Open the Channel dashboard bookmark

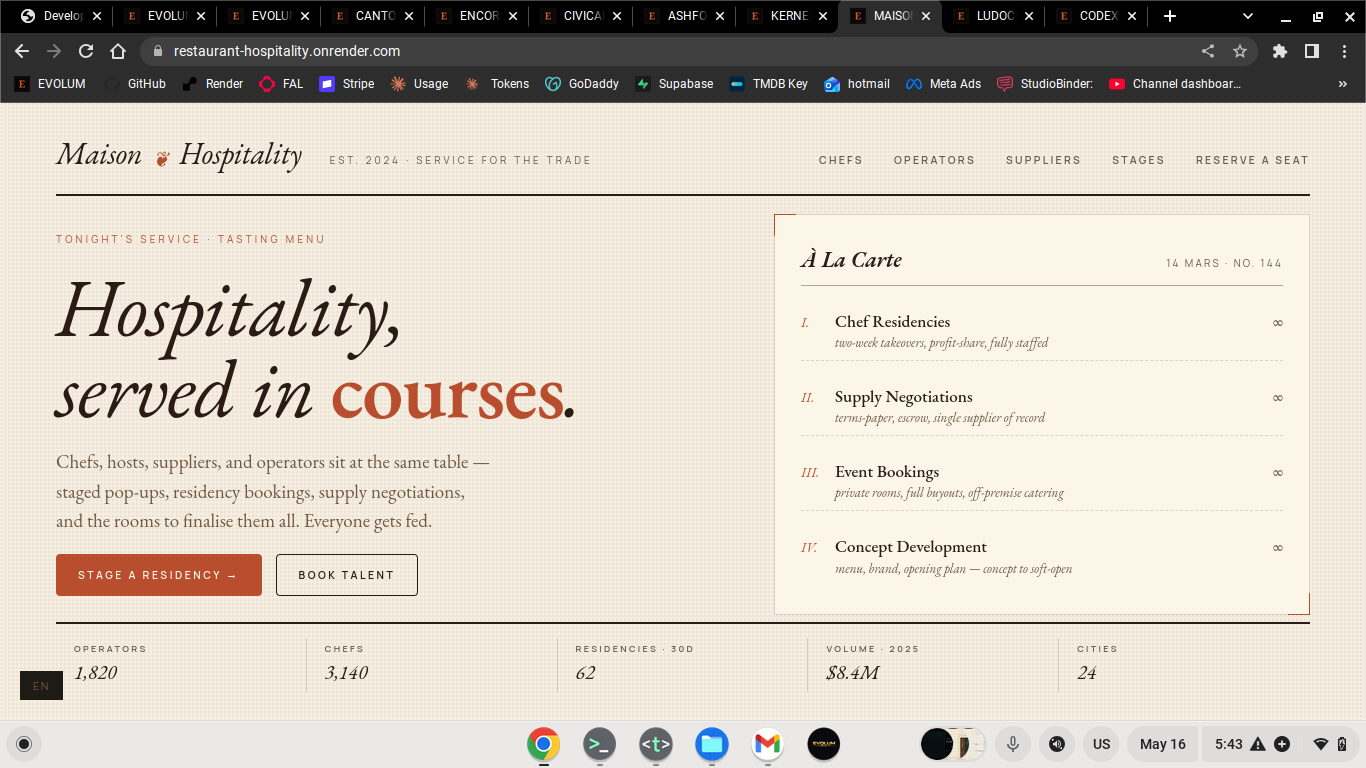click(x=1175, y=84)
